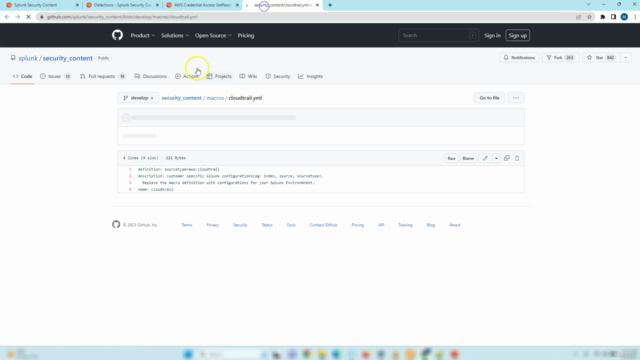Open the three-dots more options menu
The width and height of the screenshot is (640, 360).
click(x=516, y=98)
